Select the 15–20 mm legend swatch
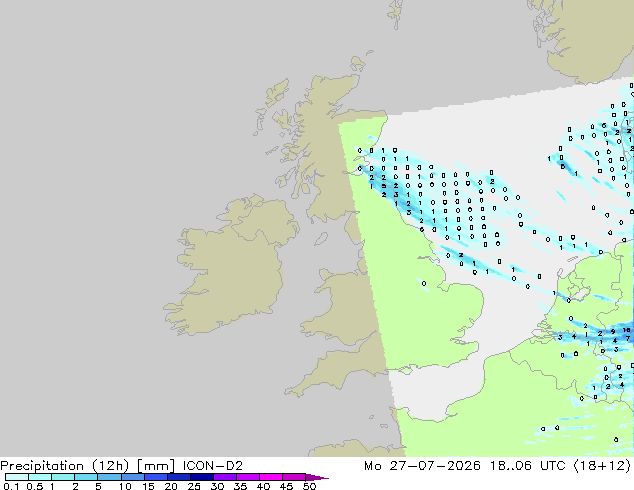Viewport: 634px width, 490px height. coord(155,477)
